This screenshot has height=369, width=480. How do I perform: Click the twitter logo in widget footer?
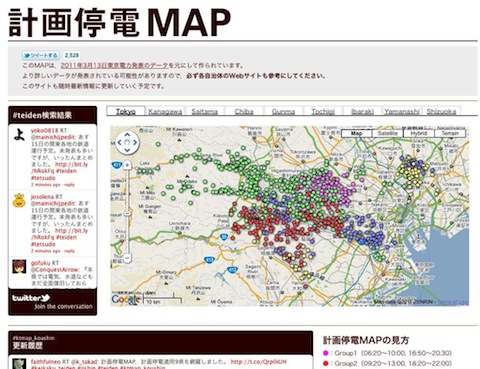click(31, 298)
